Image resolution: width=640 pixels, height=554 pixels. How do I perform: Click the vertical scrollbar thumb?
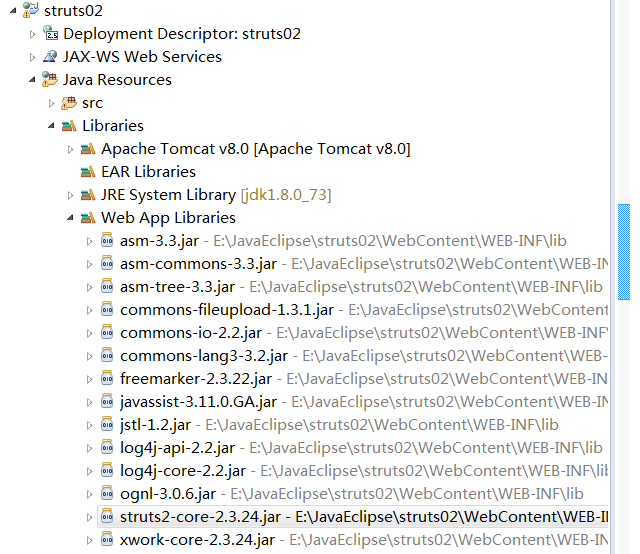[x=624, y=252]
